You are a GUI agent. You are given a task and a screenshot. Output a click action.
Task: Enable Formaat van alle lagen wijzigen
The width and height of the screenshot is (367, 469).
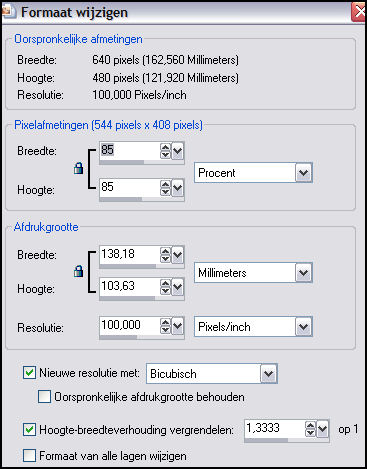pyautogui.click(x=29, y=455)
